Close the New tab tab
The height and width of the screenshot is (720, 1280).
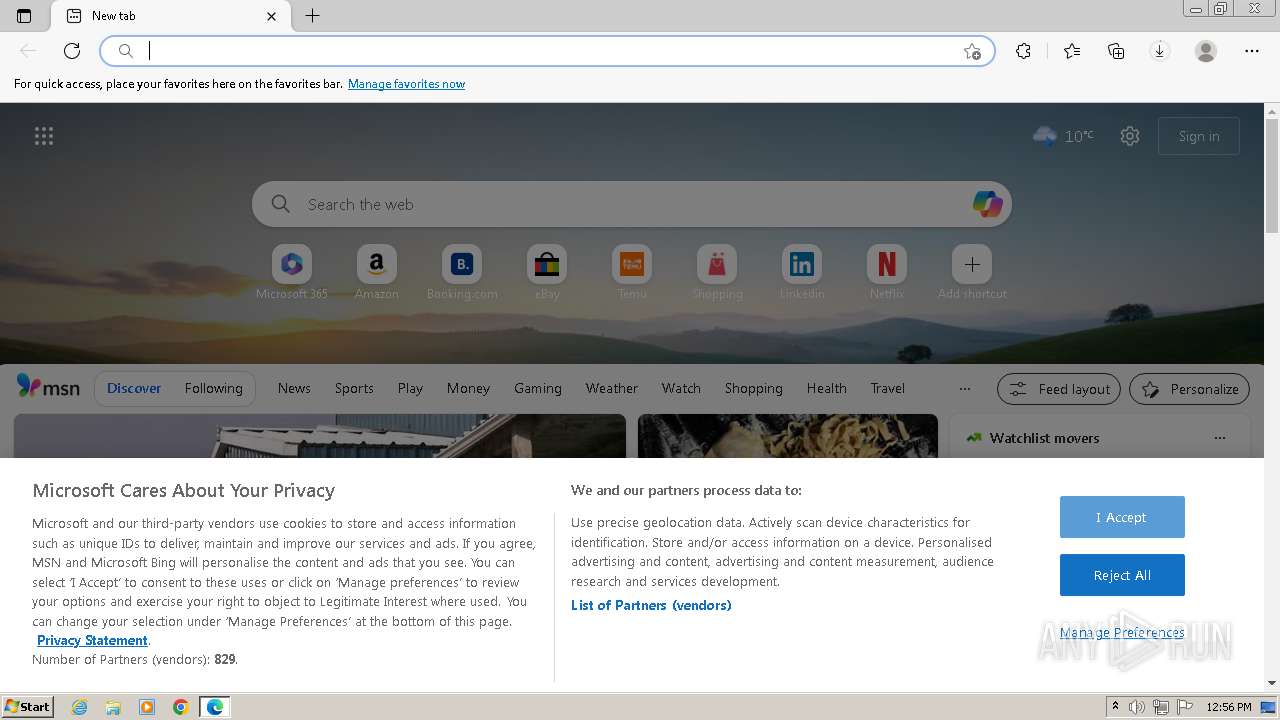point(272,16)
